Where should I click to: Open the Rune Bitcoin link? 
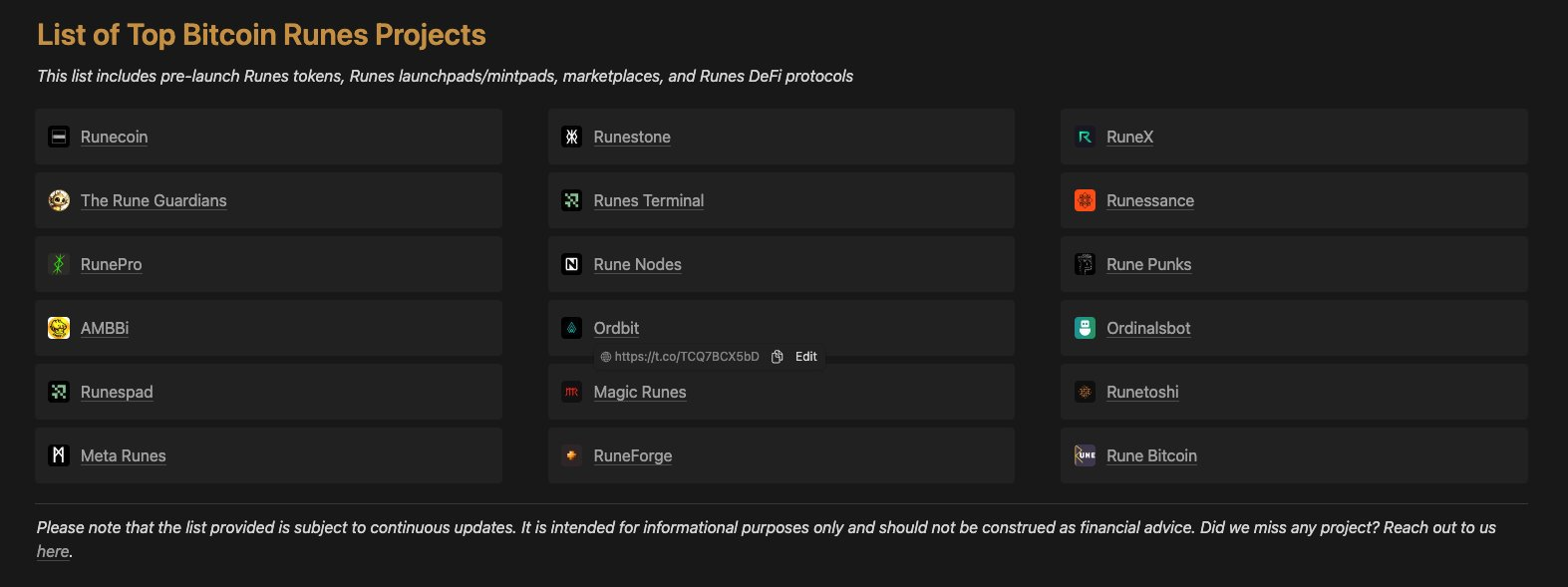click(x=1151, y=455)
